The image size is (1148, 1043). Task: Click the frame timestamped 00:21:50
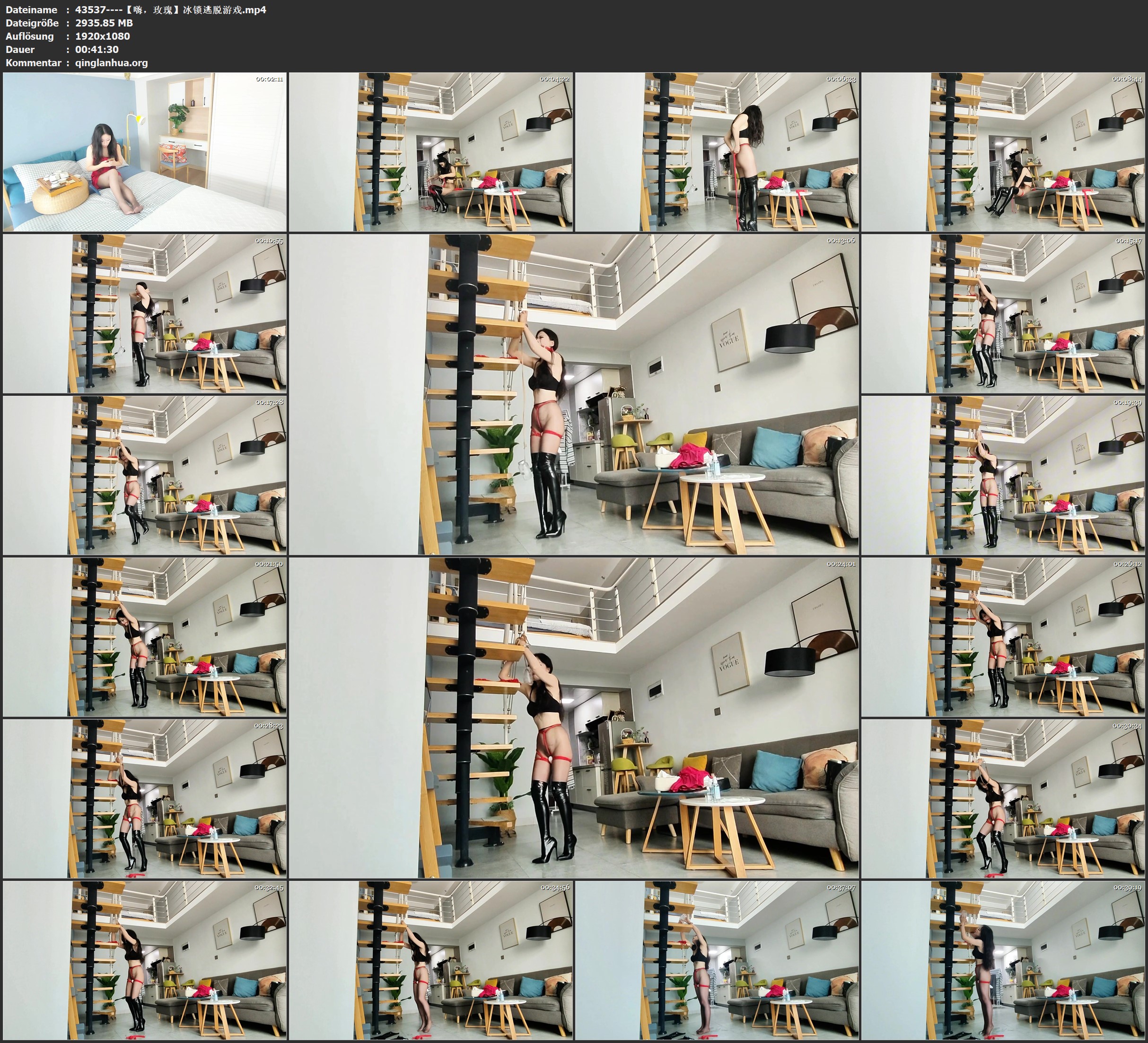pyautogui.click(x=145, y=637)
